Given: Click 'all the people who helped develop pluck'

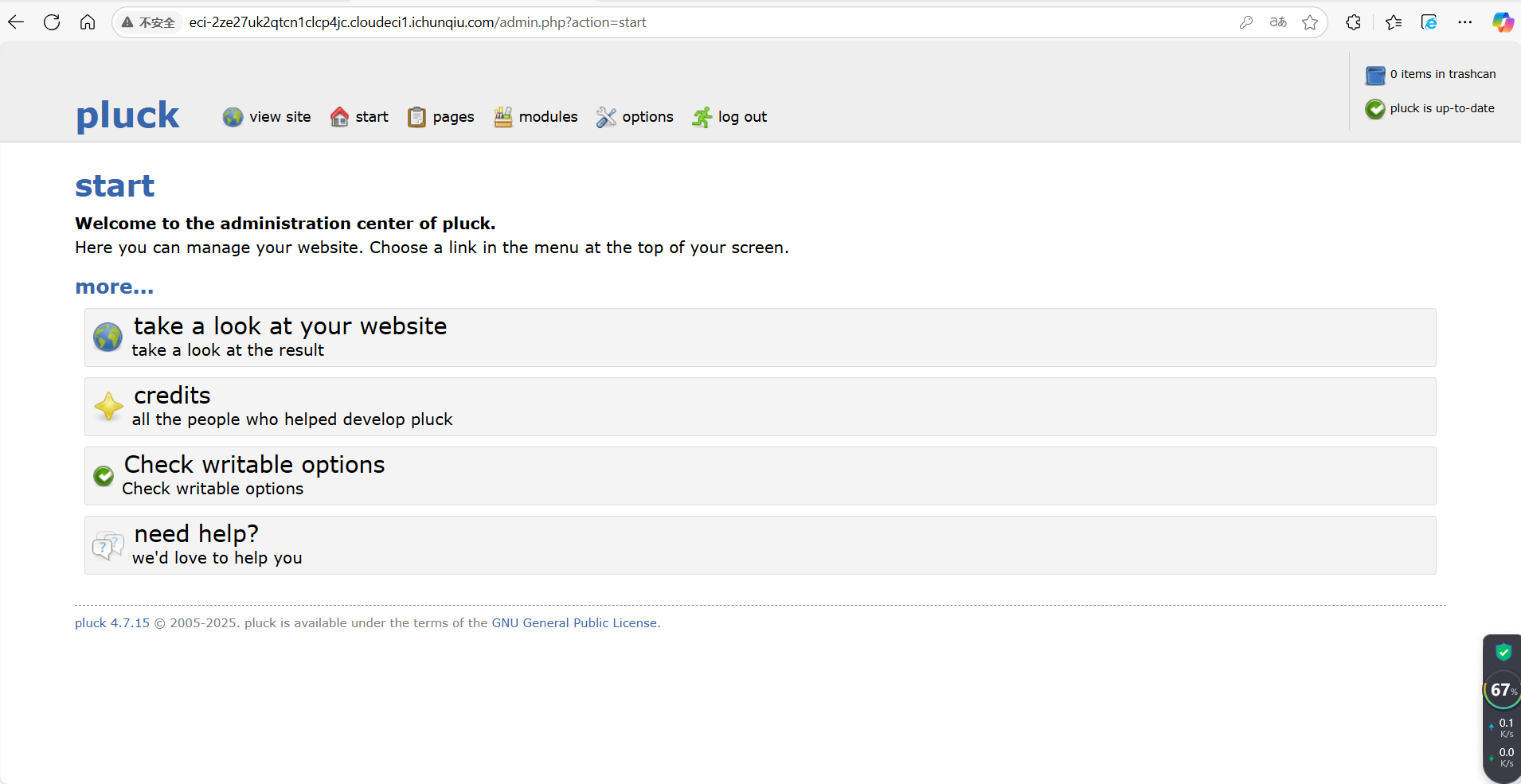Looking at the screenshot, I should tap(292, 419).
